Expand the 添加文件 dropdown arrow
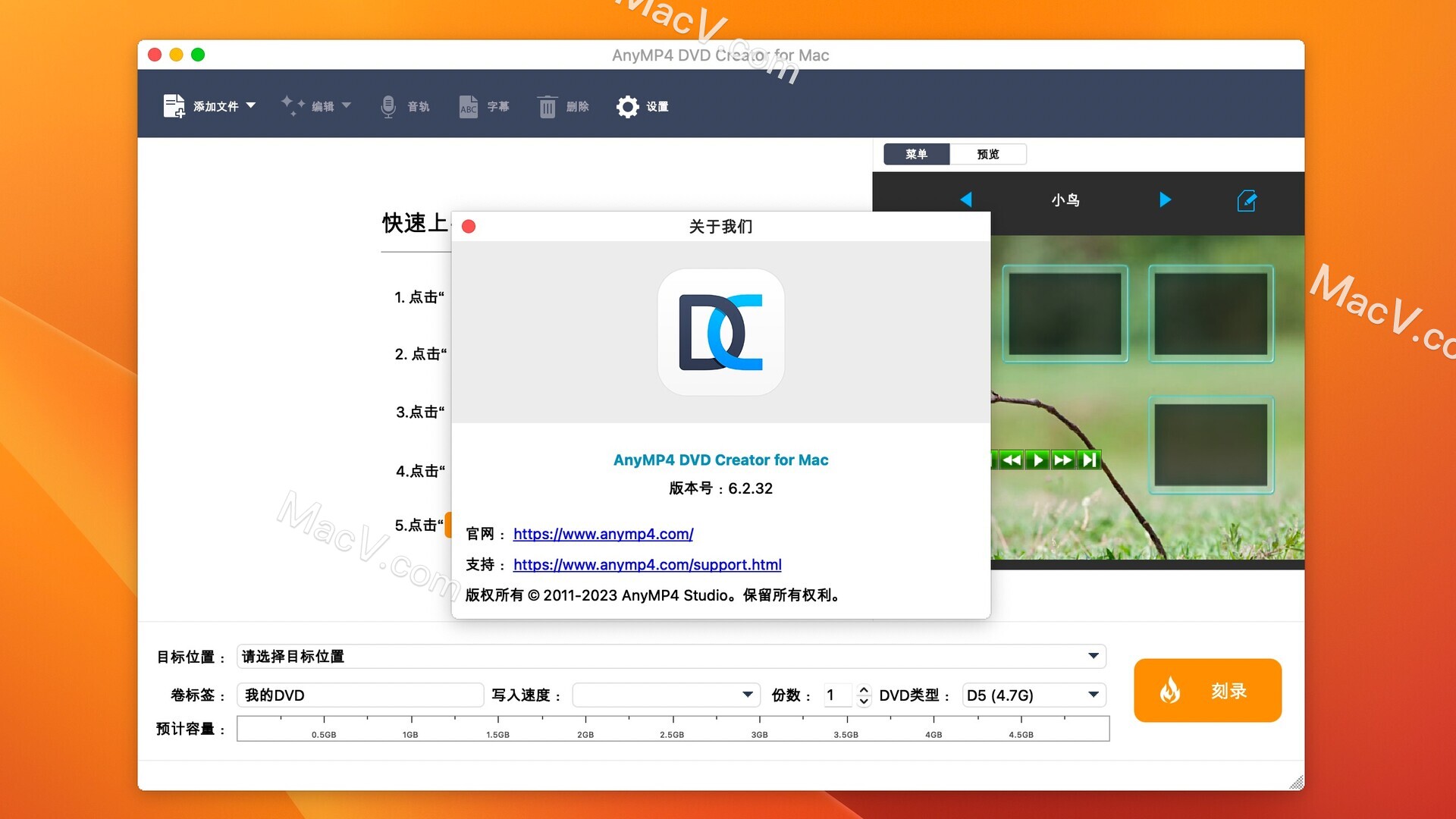This screenshot has height=819, width=1456. click(x=251, y=105)
